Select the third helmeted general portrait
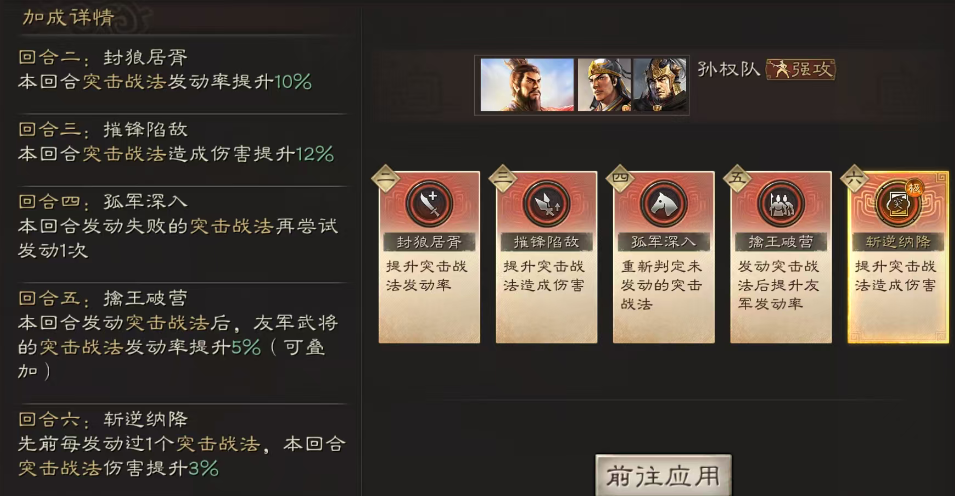Image resolution: width=955 pixels, height=496 pixels. click(x=660, y=85)
